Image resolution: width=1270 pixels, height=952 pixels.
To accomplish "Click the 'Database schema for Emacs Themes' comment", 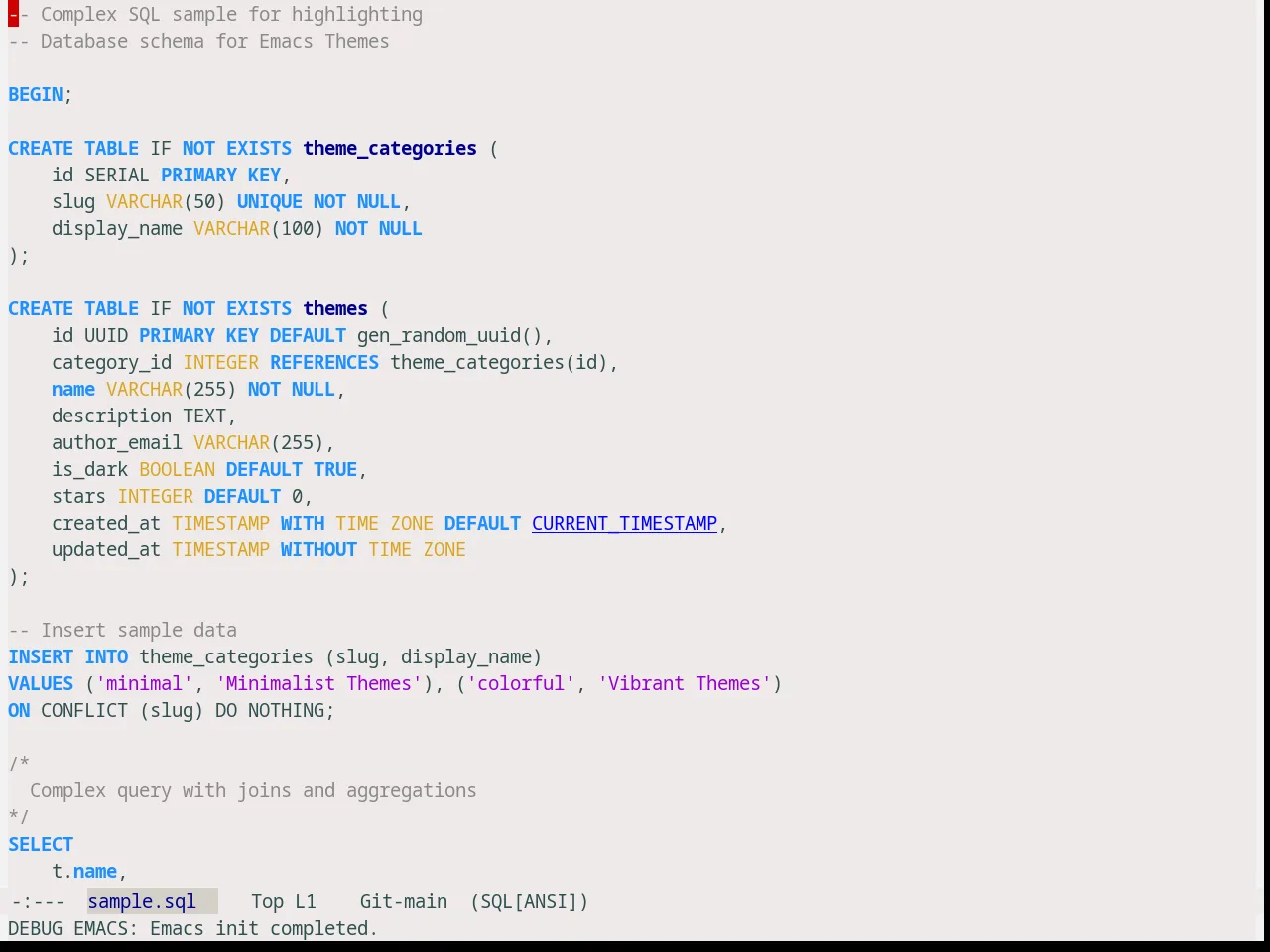I will pyautogui.click(x=214, y=41).
